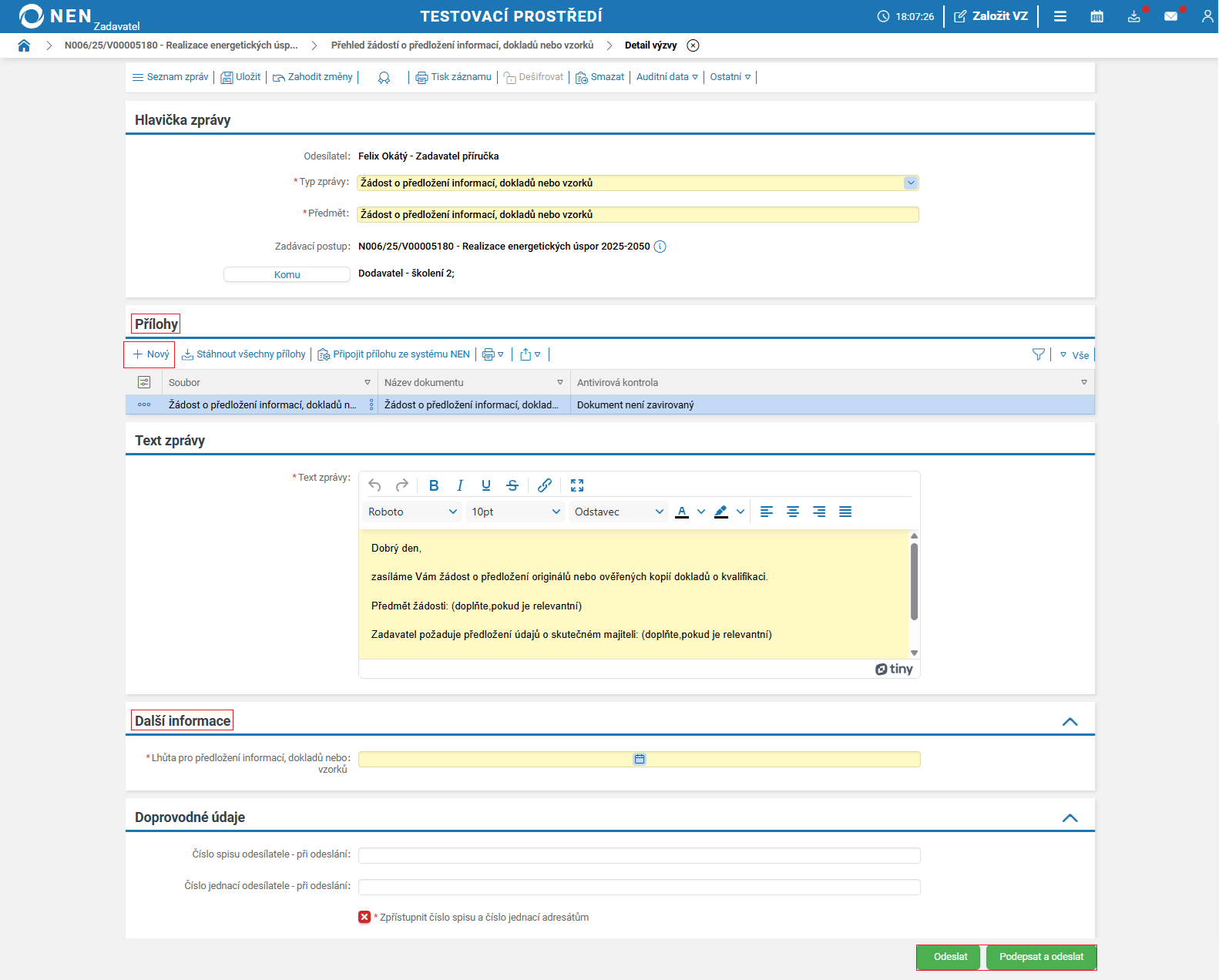
Task: Click Číslo spisu odesílatele field
Action: point(640,855)
